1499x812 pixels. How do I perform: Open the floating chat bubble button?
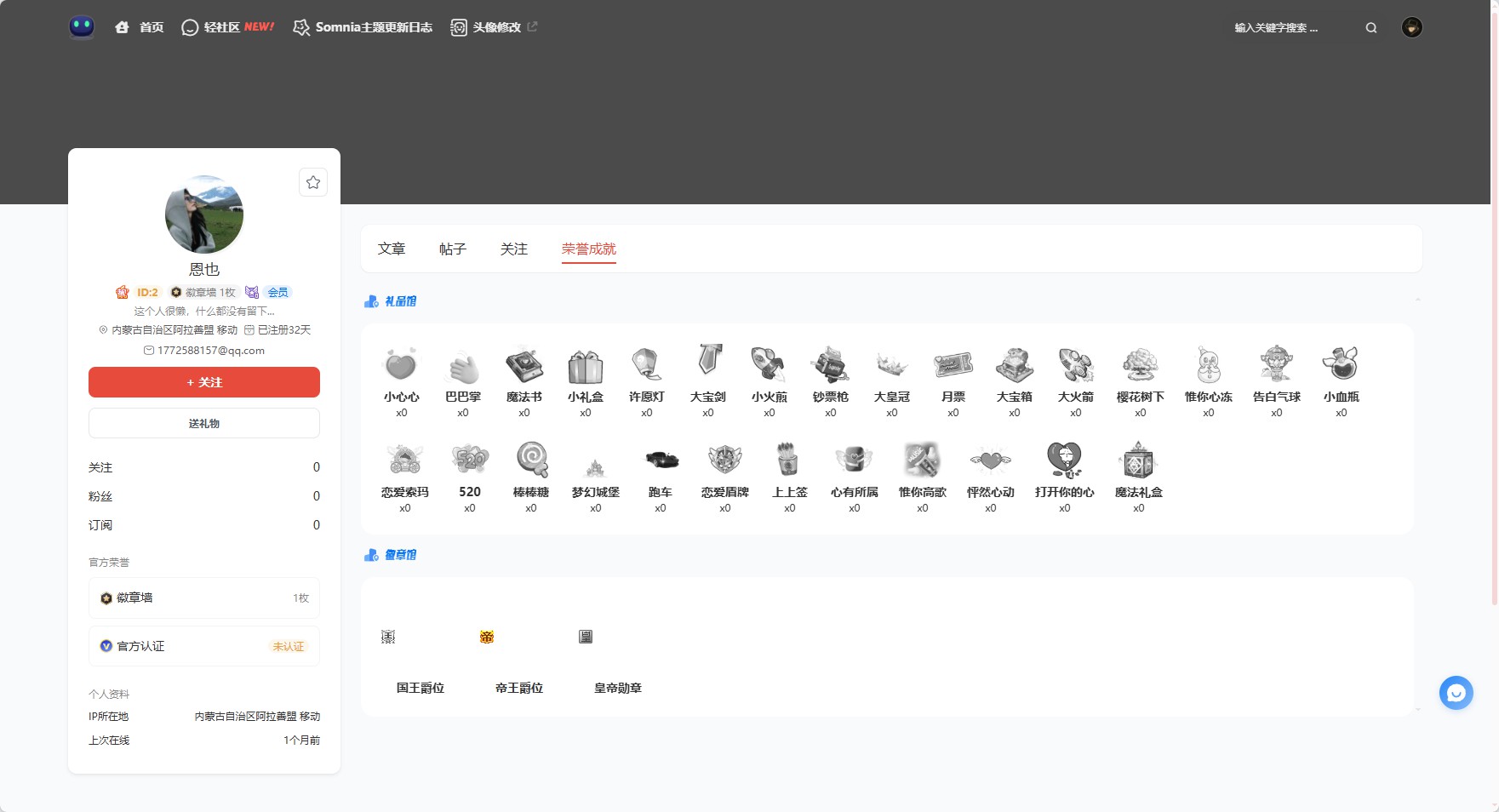tap(1456, 693)
